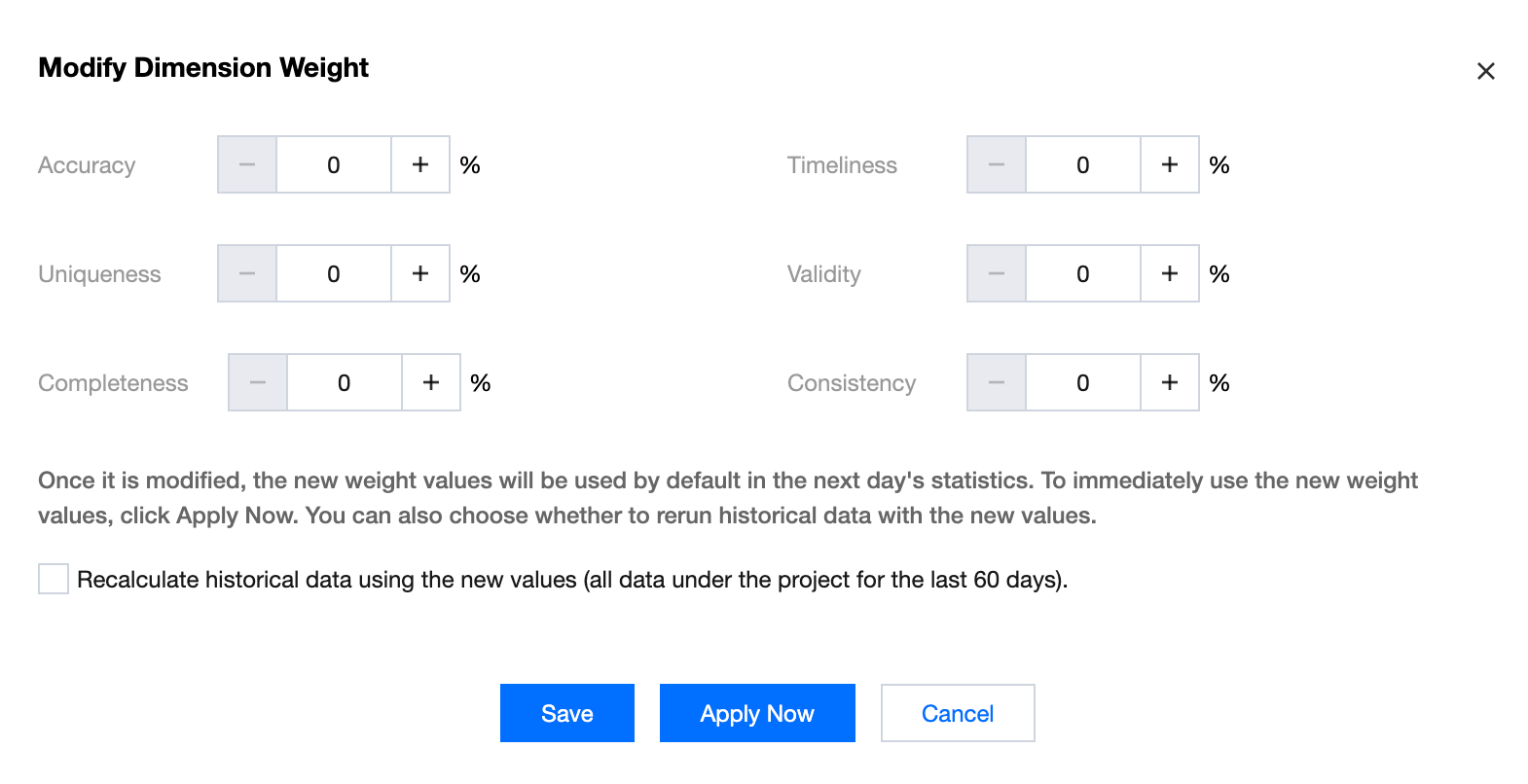The image size is (1528, 784).
Task: Hit minus beside Consistency field
Action: point(997,383)
